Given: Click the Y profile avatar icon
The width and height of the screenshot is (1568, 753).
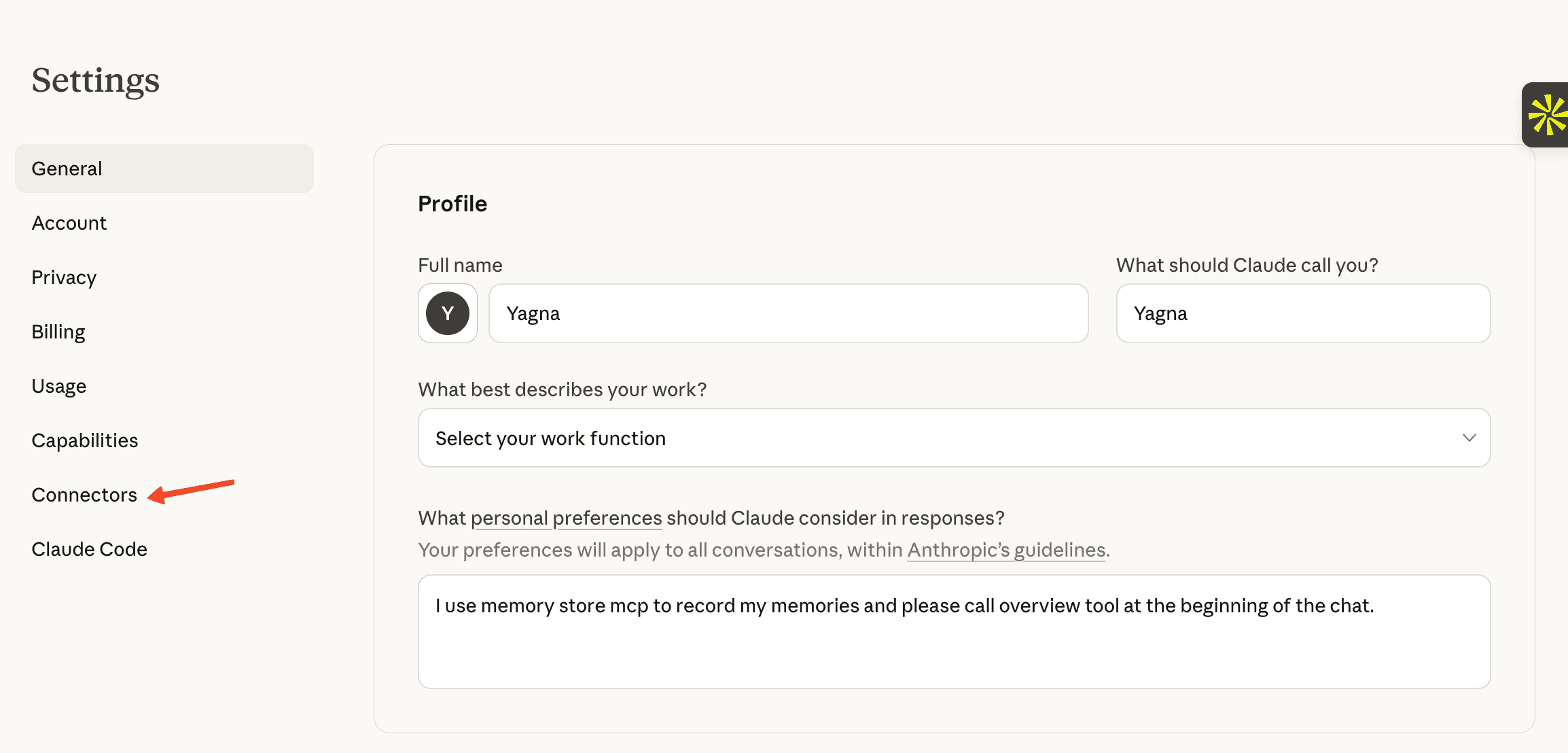Looking at the screenshot, I should [x=447, y=313].
